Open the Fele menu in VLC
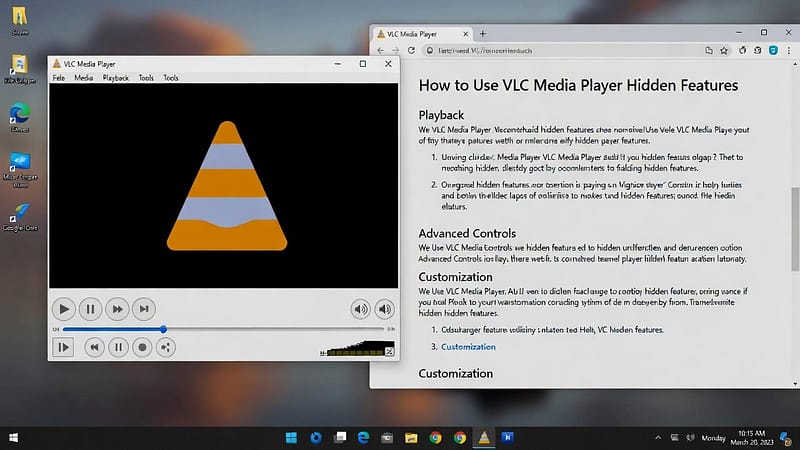 (x=59, y=78)
